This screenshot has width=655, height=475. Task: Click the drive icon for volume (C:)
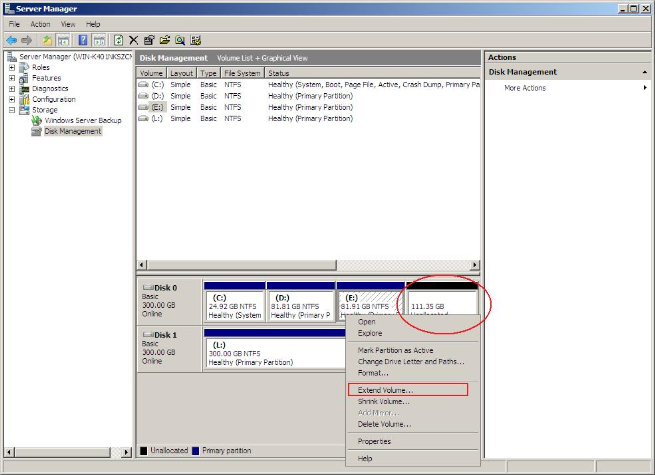tap(143, 84)
